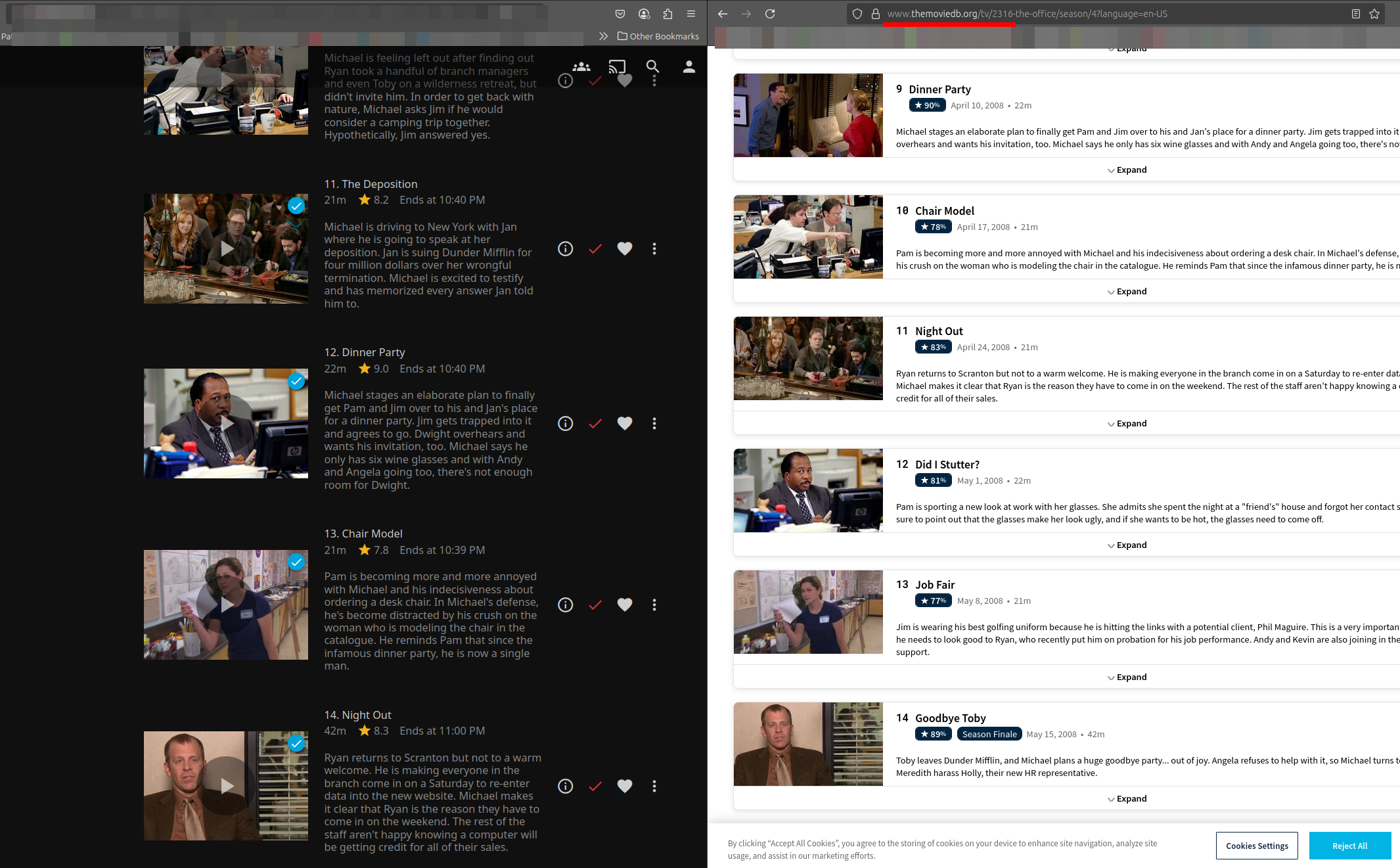
Task: Show info for The Deposition episode
Action: tap(565, 249)
